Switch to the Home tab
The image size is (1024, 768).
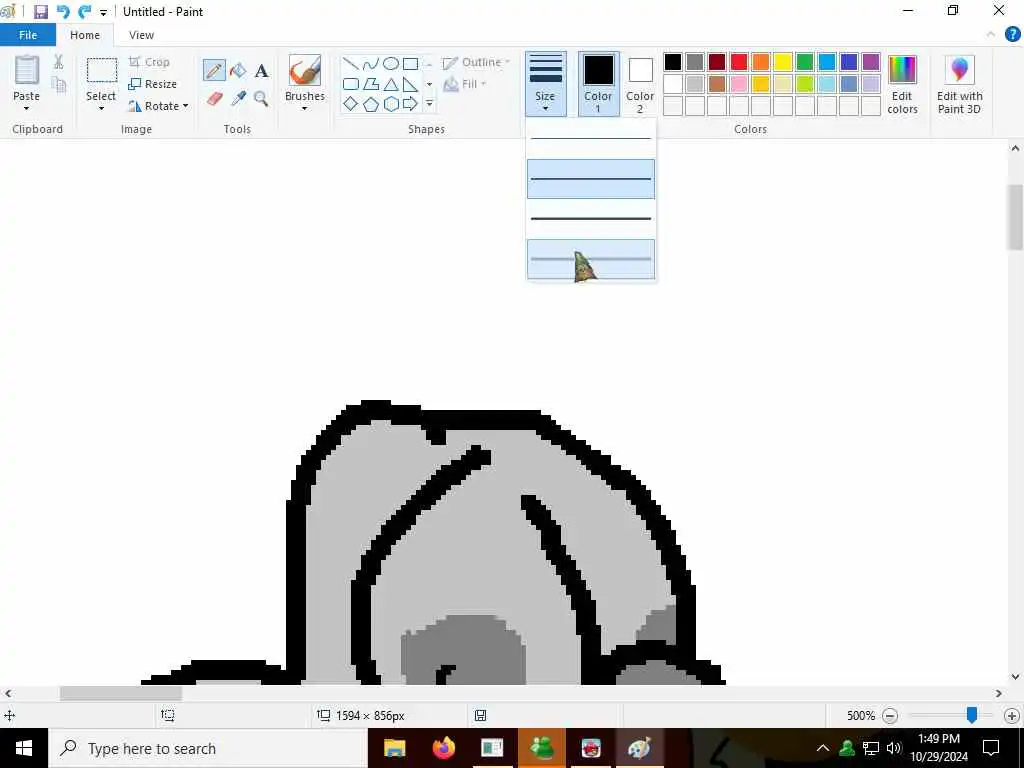(85, 35)
